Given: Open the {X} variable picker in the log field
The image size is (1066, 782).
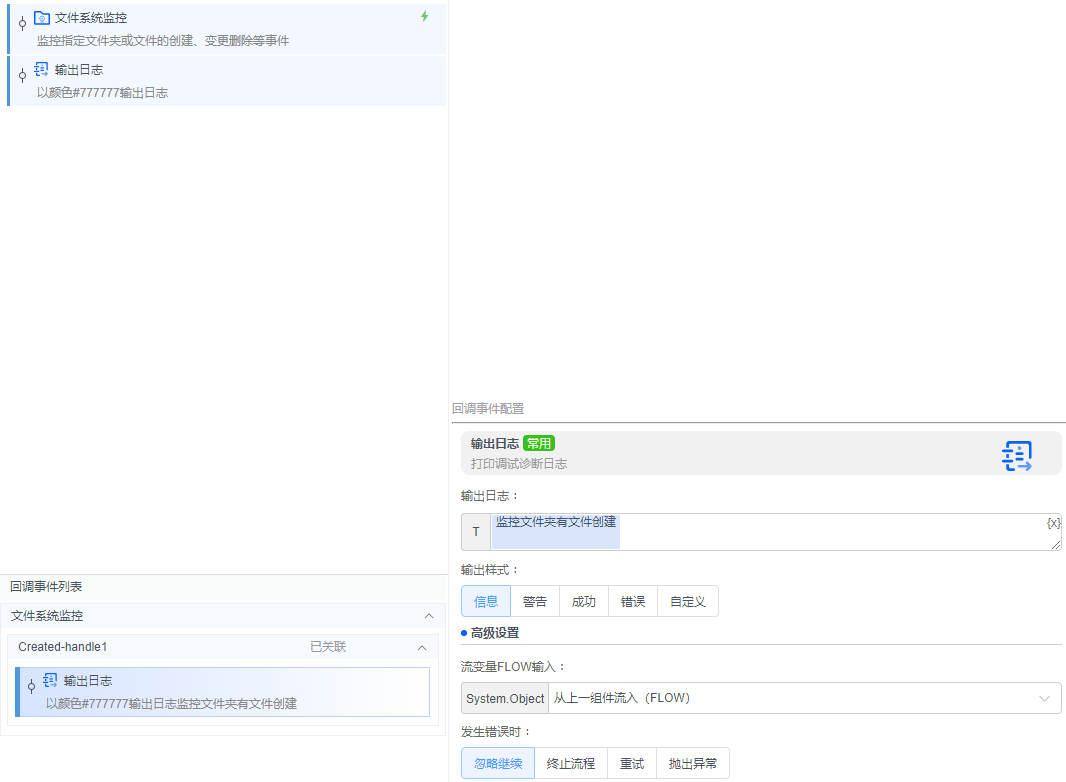Looking at the screenshot, I should [1052, 522].
